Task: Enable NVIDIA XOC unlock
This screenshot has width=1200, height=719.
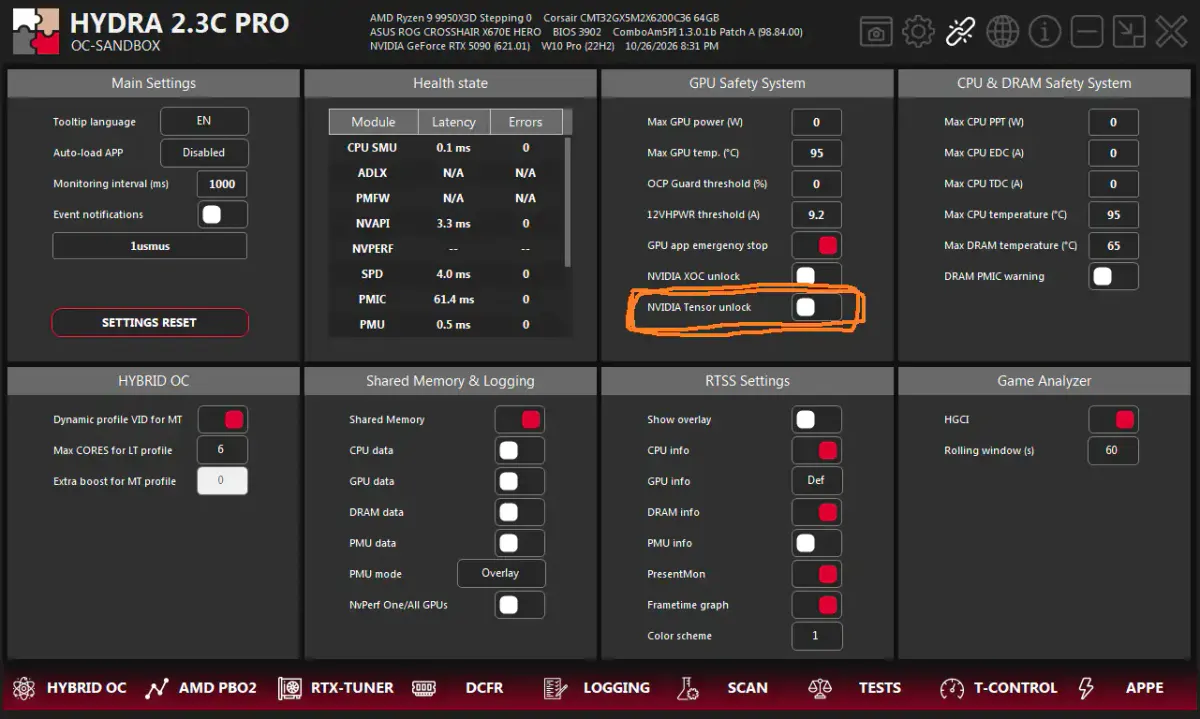Action: tap(816, 276)
